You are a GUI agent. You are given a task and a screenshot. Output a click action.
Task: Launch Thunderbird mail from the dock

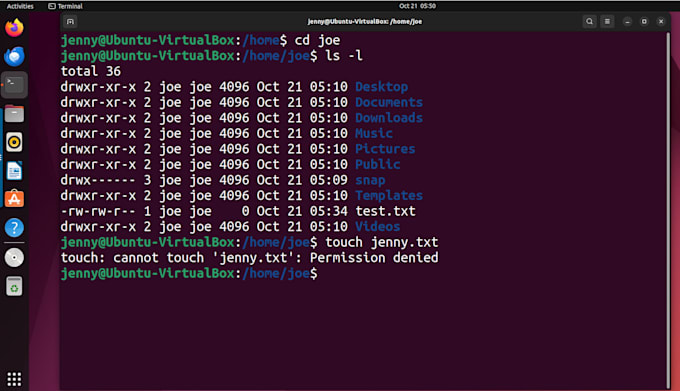tap(14, 56)
